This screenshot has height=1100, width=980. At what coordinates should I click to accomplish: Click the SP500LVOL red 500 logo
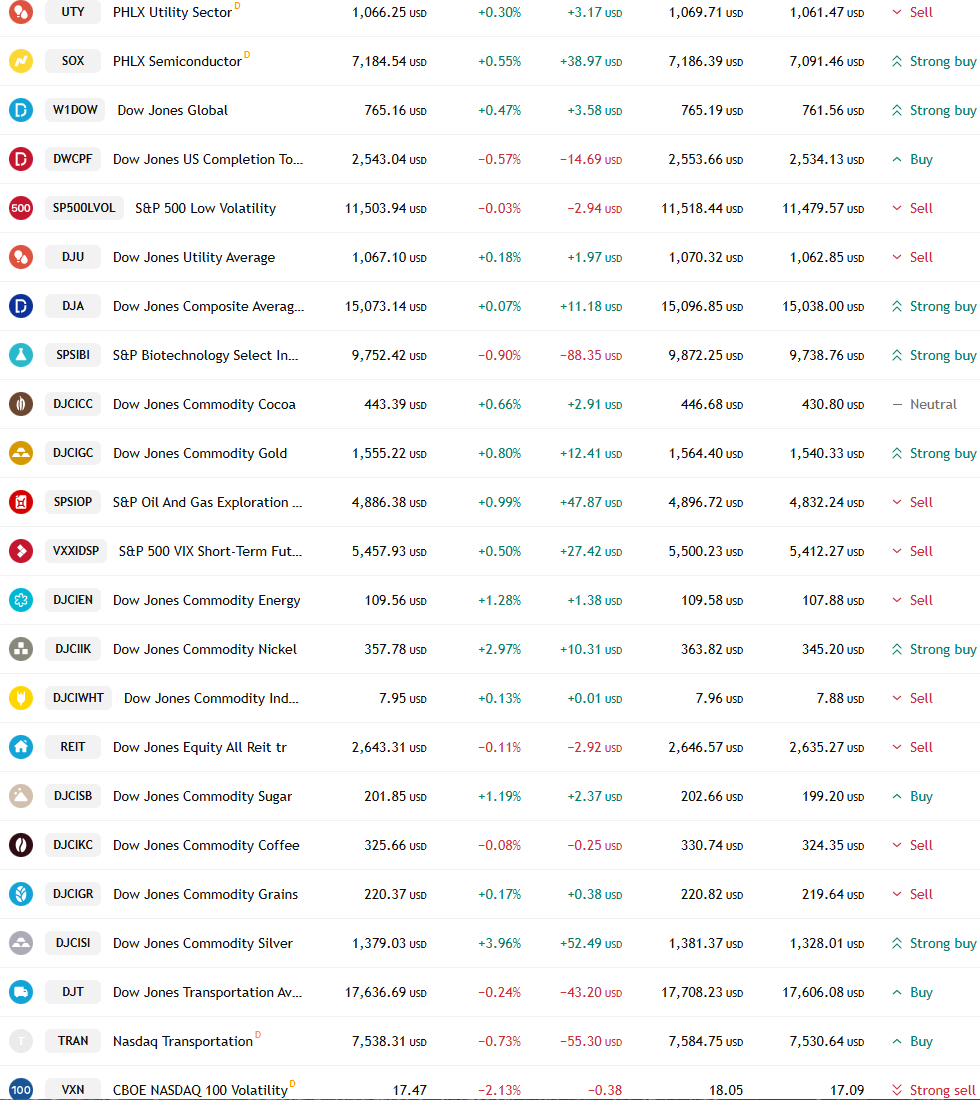[21, 208]
